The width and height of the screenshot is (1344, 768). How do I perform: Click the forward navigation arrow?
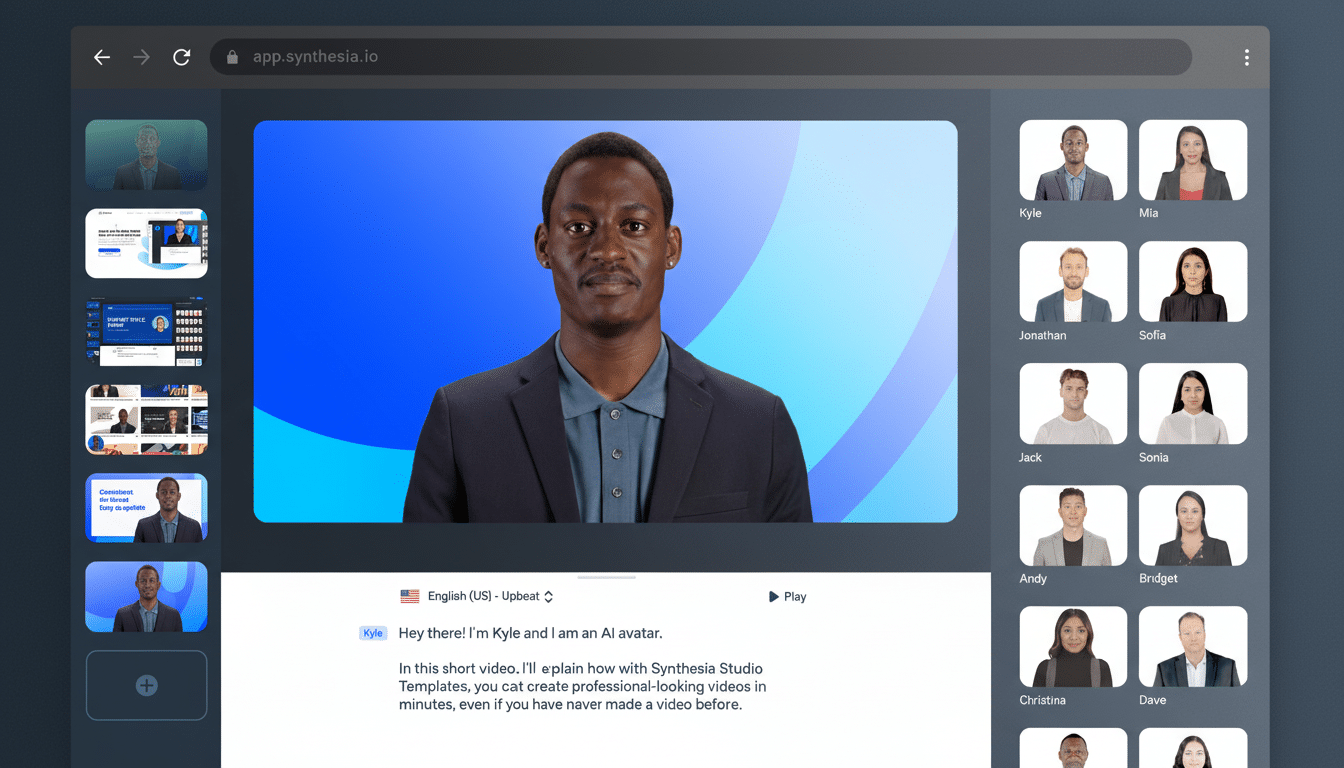[142, 57]
